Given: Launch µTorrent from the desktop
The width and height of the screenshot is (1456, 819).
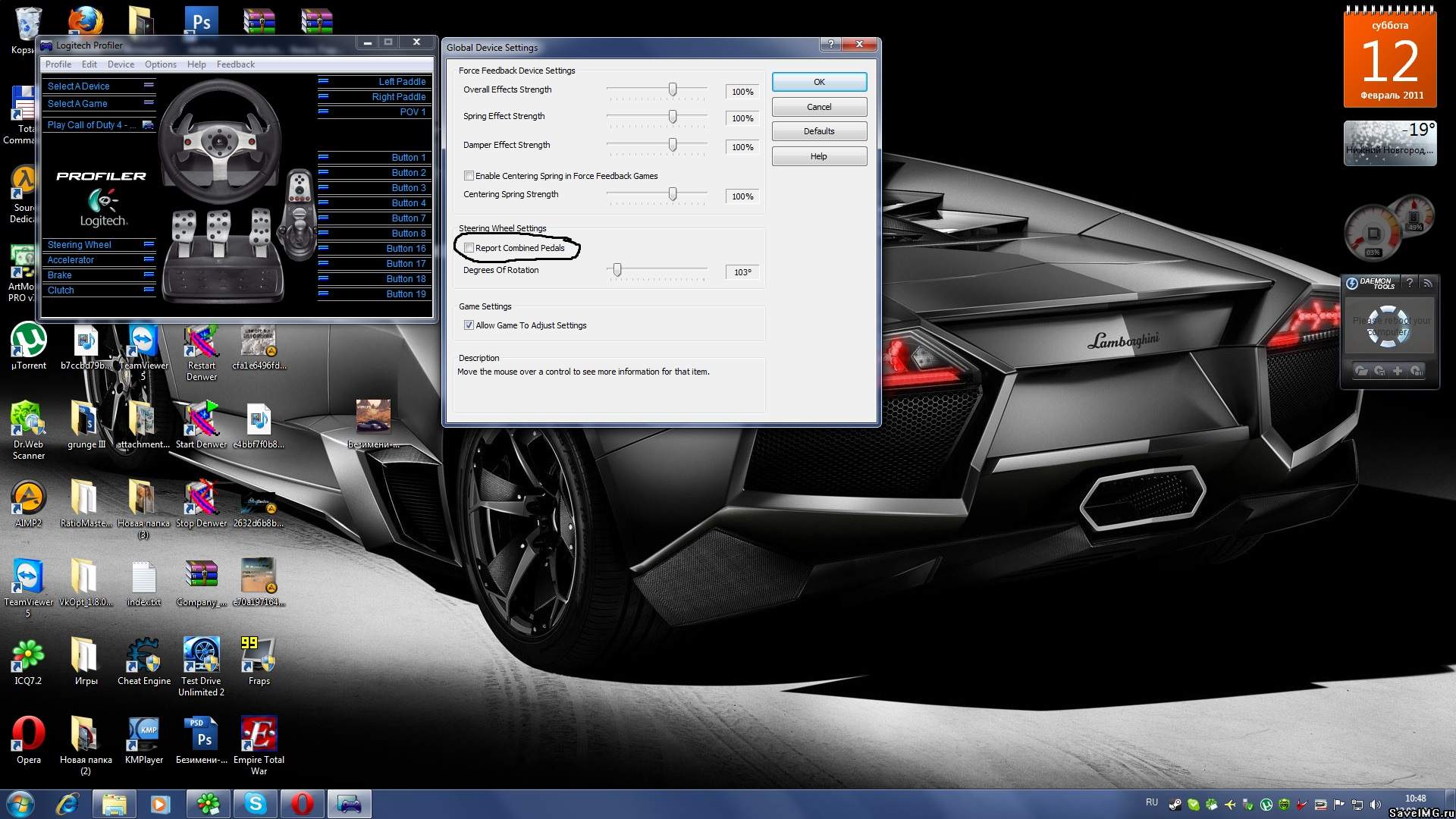Looking at the screenshot, I should 29,347.
